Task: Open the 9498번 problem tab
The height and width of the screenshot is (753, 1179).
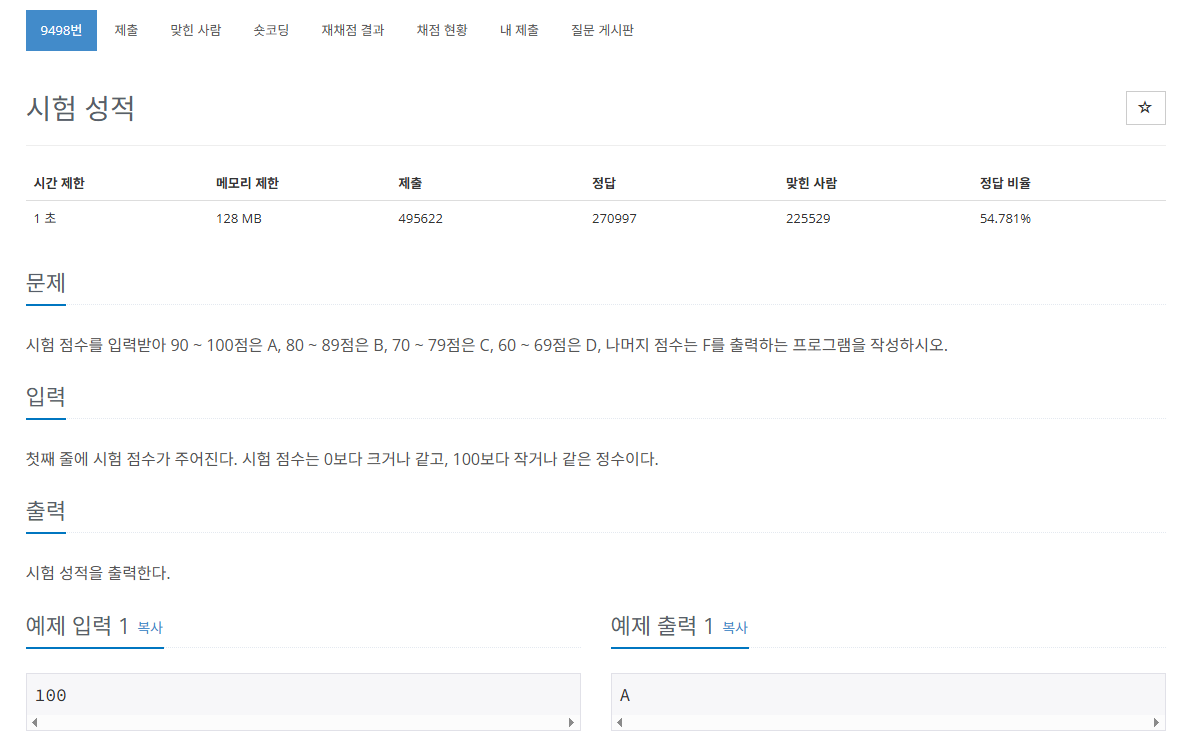Action: 61,30
